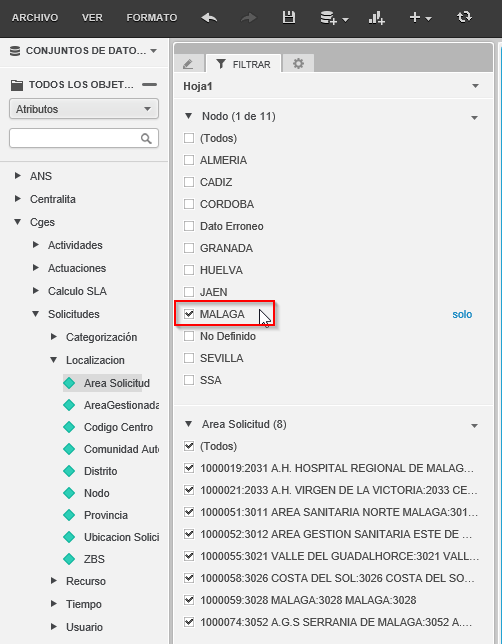Open the add dataset icon menu
The height and width of the screenshot is (644, 502).
[x=334, y=18]
